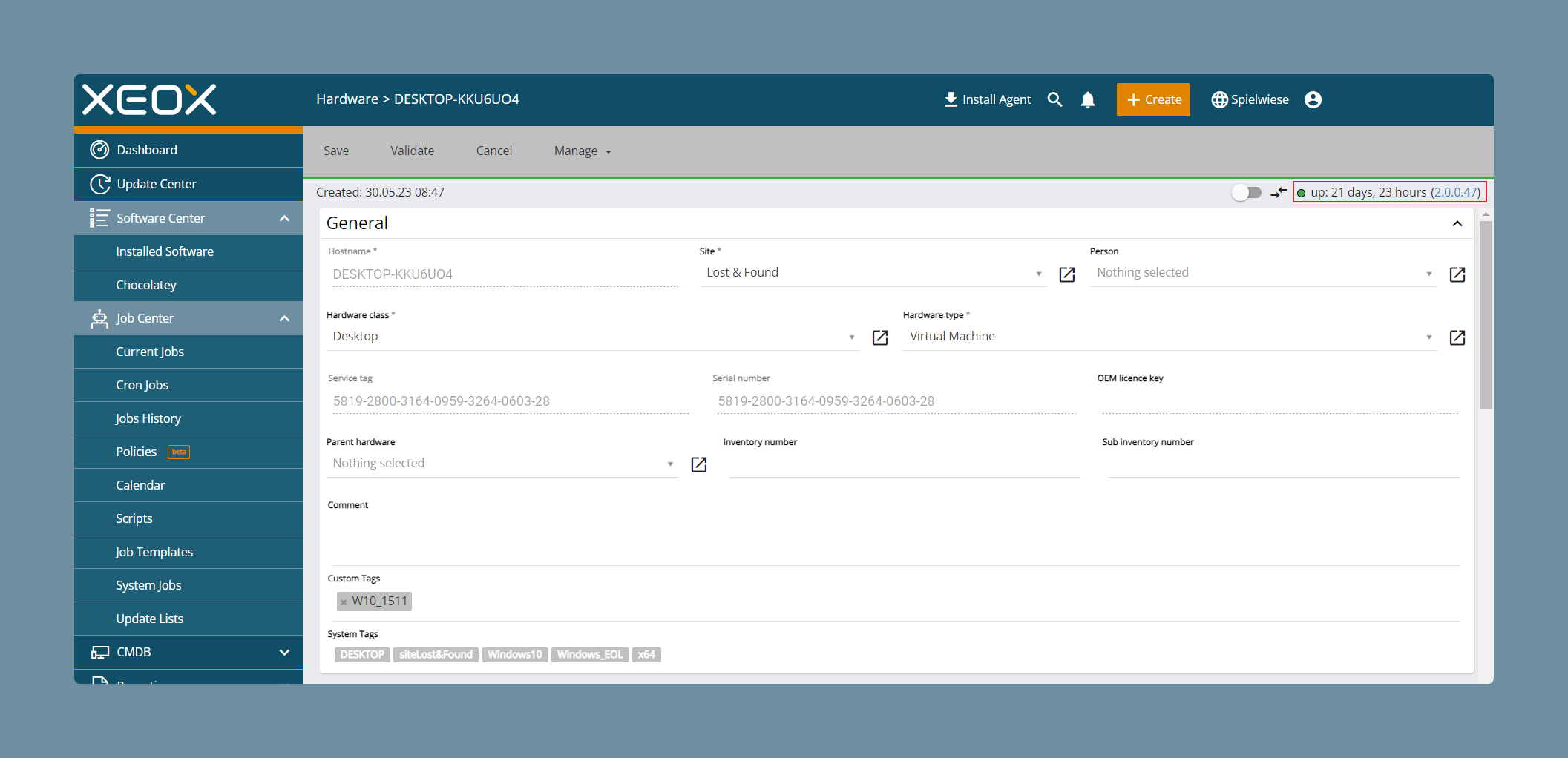The image size is (1568, 758).
Task: Click the vertical scrollbar thumb
Action: click(1486, 315)
